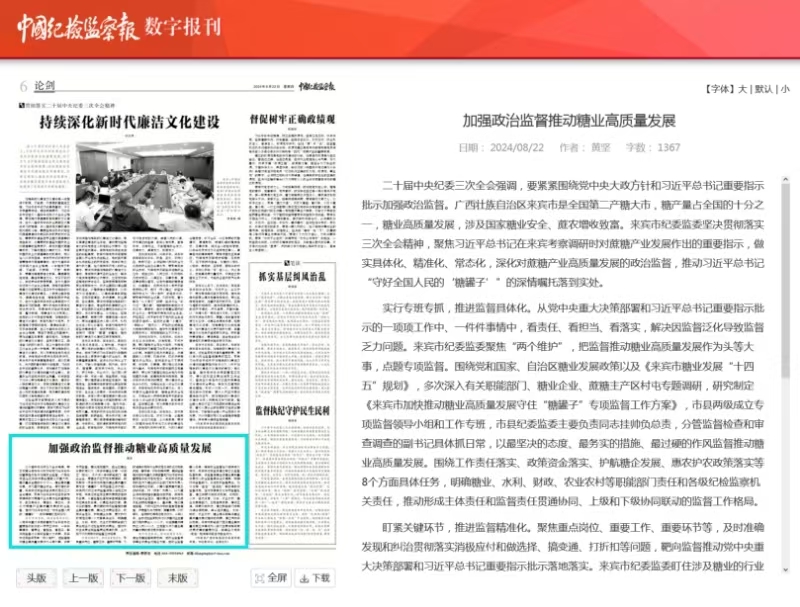Select highlighted article 加强政治监督推动糖业高质量发展 on page
The image size is (800, 607).
tap(129, 491)
